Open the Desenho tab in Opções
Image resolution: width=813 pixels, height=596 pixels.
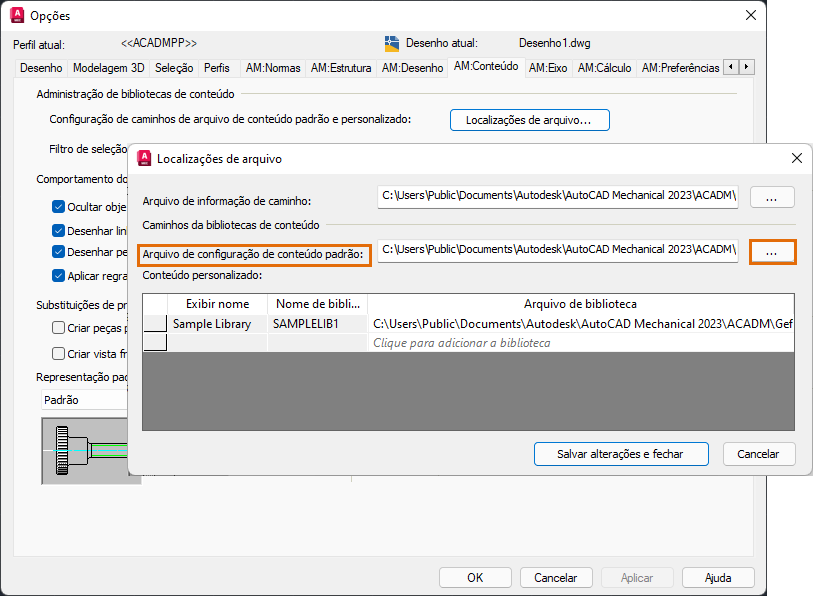41,68
